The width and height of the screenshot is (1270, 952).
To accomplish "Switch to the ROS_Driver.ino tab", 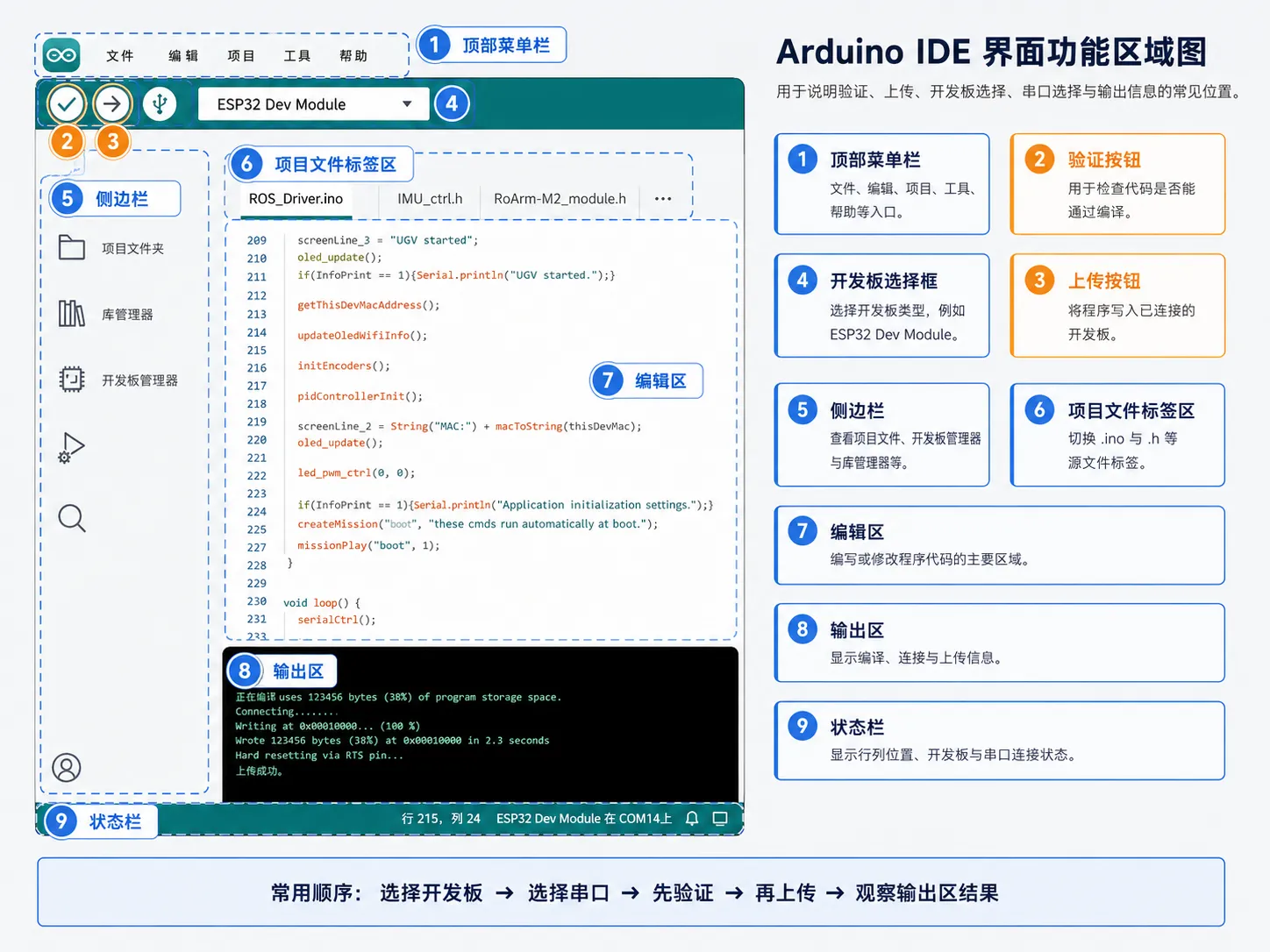I will 296,199.
